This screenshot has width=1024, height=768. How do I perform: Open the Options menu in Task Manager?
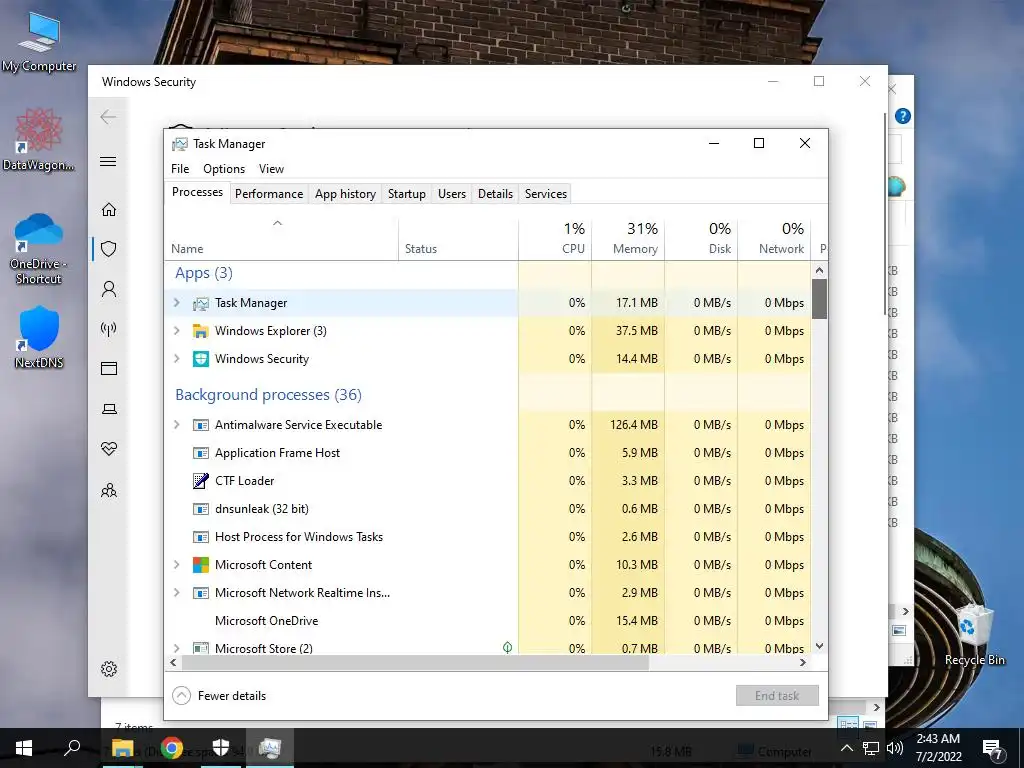click(224, 169)
